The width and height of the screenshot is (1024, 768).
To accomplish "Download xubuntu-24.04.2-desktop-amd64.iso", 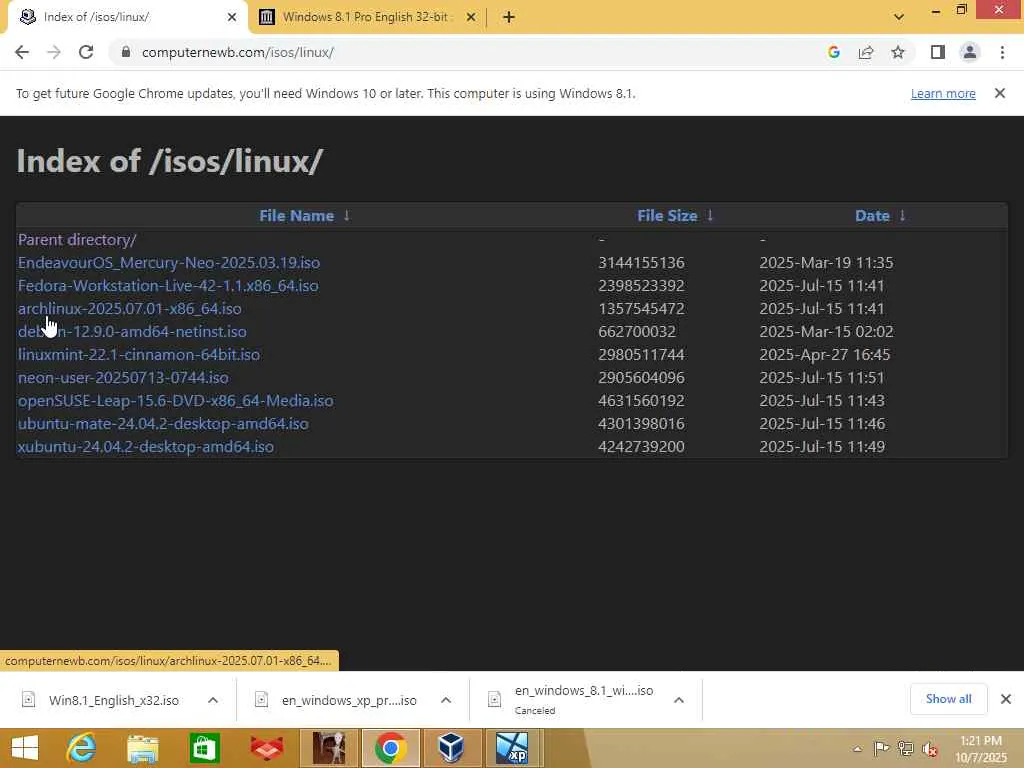I will (x=146, y=447).
